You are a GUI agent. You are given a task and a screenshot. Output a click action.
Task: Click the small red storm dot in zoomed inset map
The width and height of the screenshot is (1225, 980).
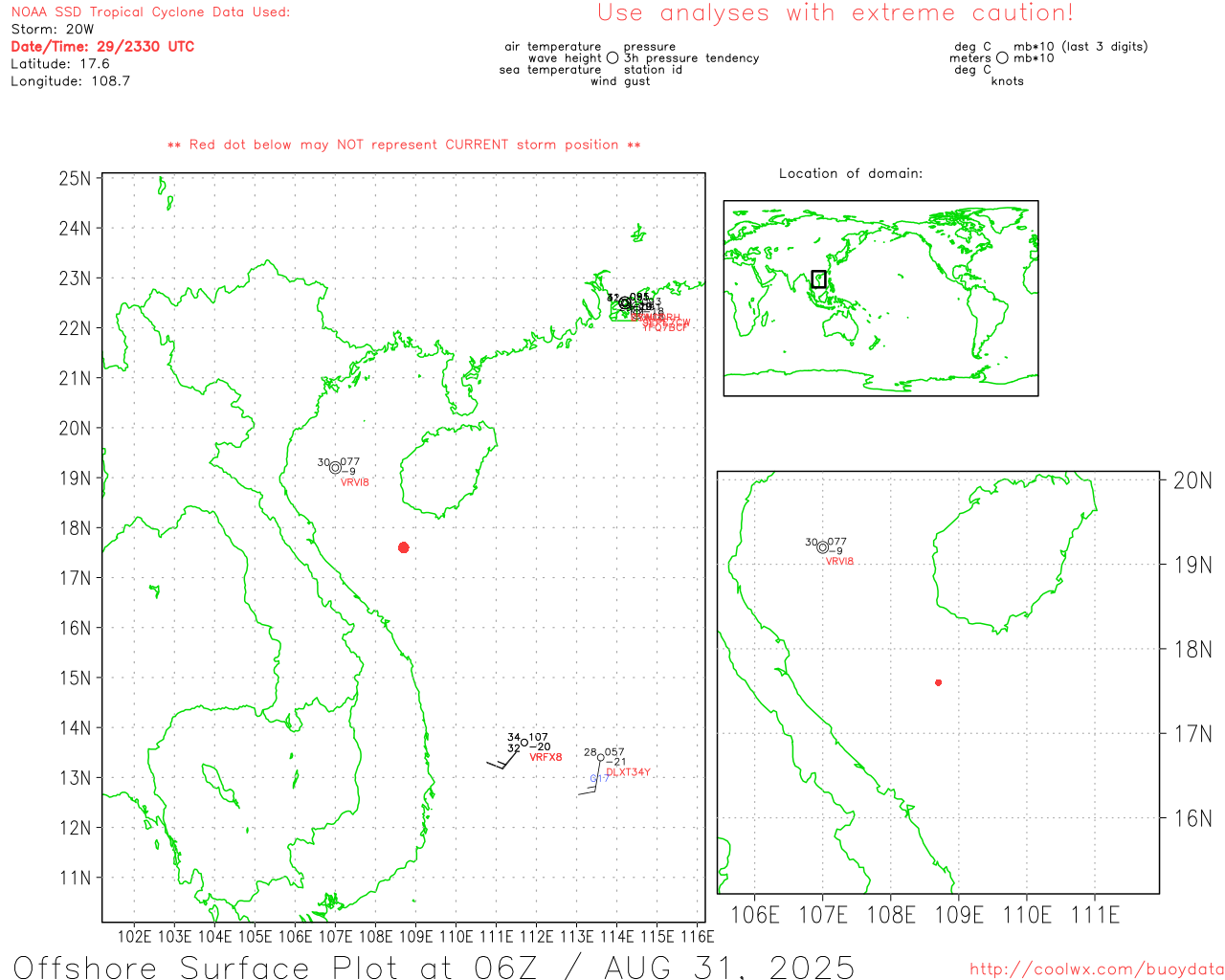coord(939,682)
